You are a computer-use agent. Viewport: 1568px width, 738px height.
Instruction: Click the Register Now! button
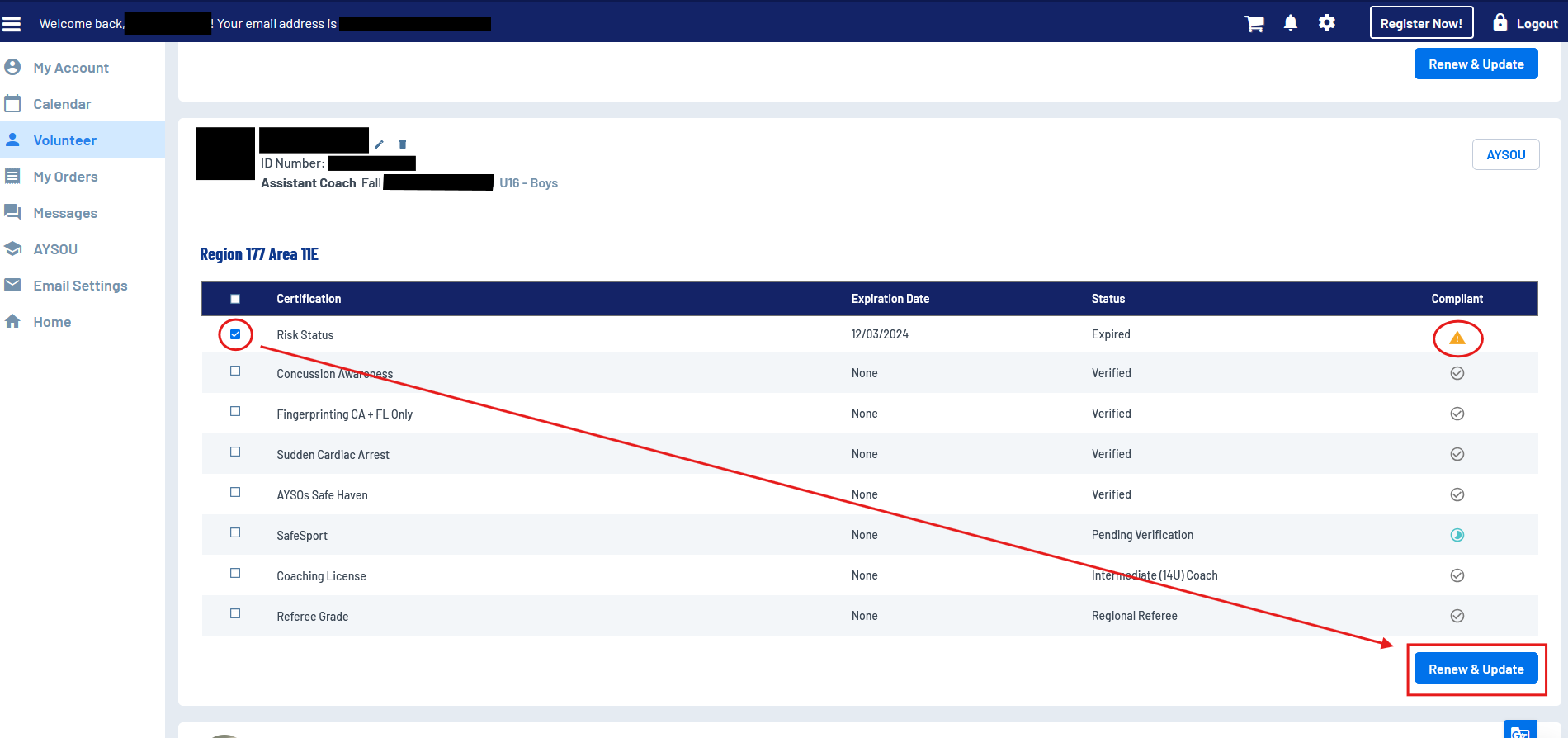(1421, 23)
